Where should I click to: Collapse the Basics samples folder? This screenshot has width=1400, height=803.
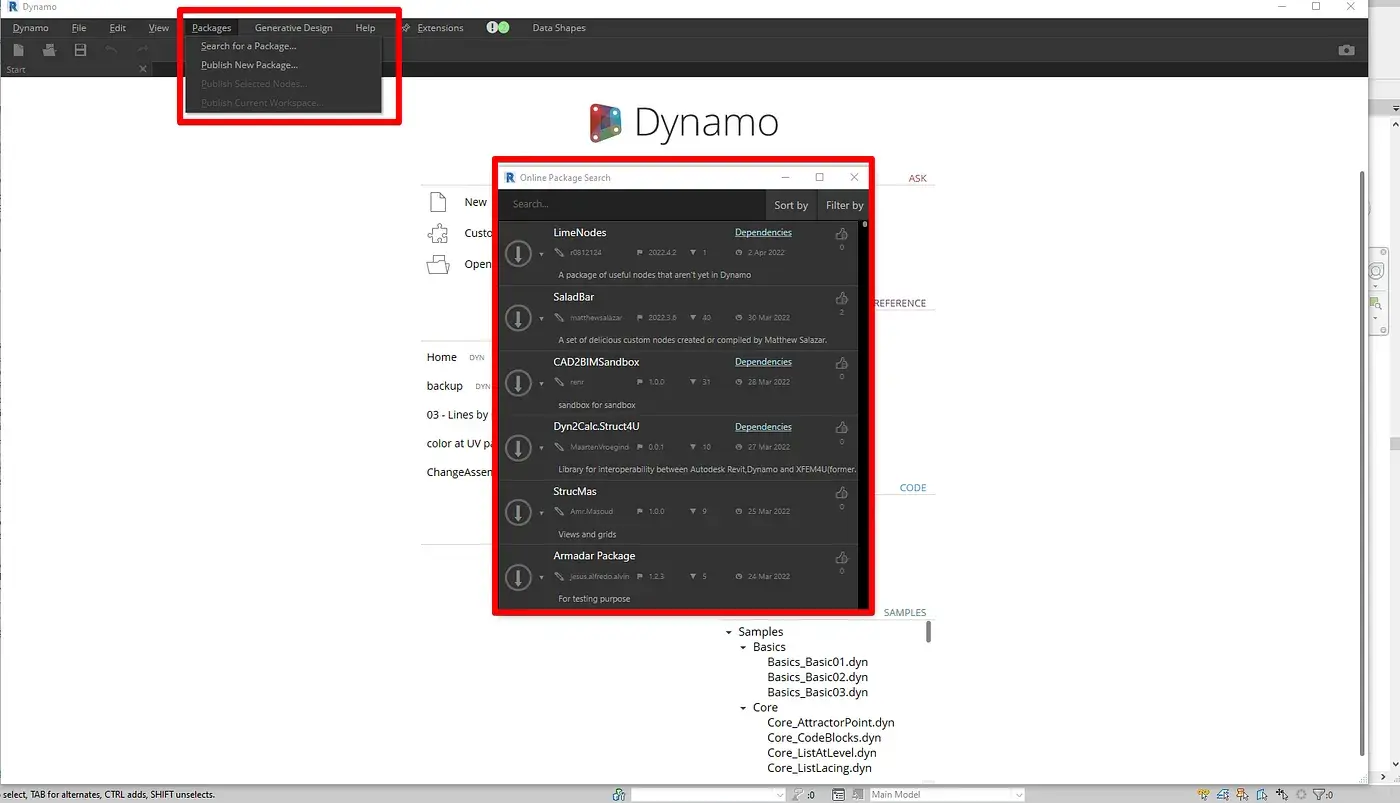[743, 648]
